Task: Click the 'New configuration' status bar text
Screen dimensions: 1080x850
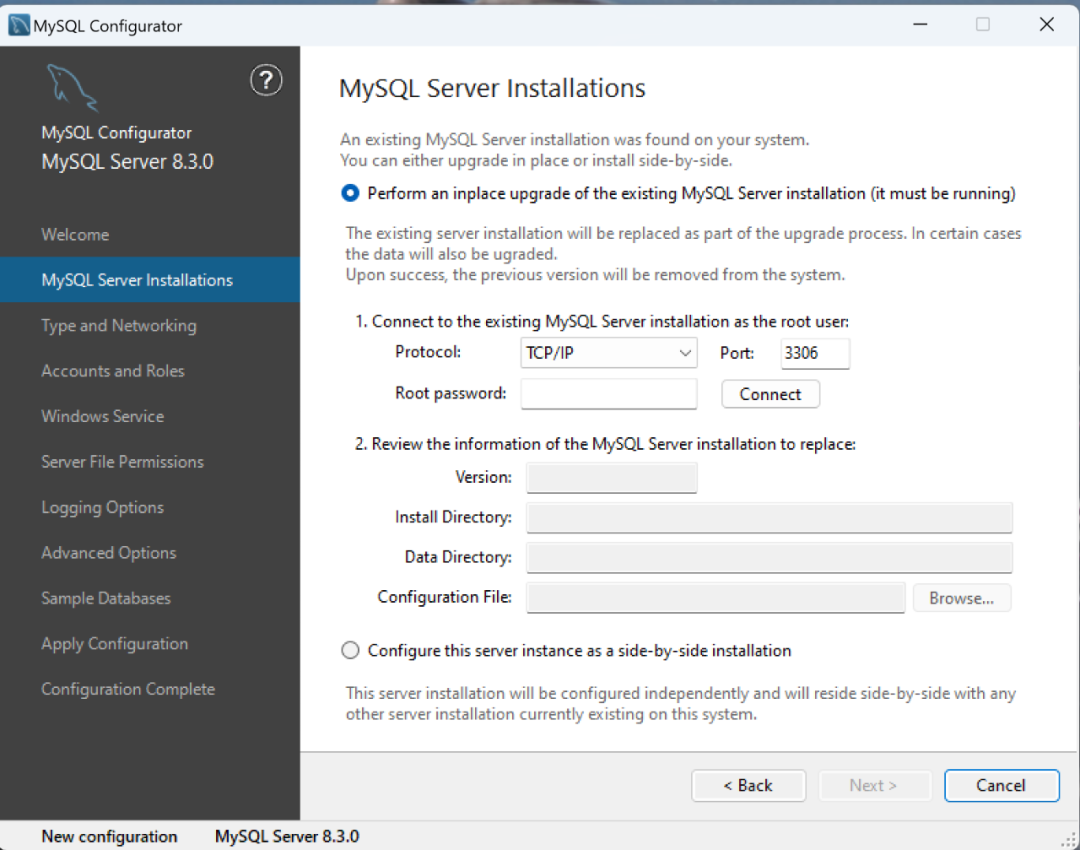Action: [x=110, y=836]
